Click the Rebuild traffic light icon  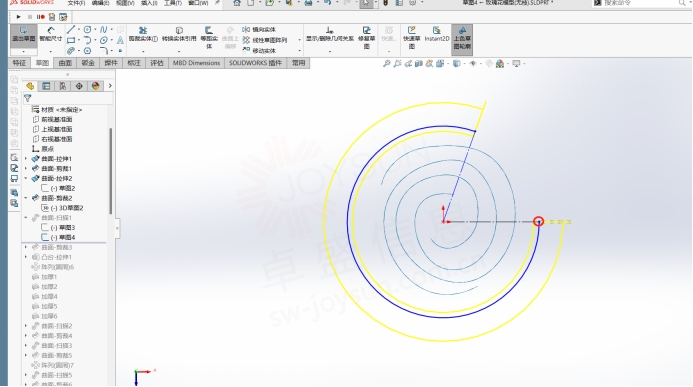[x=385, y=3]
